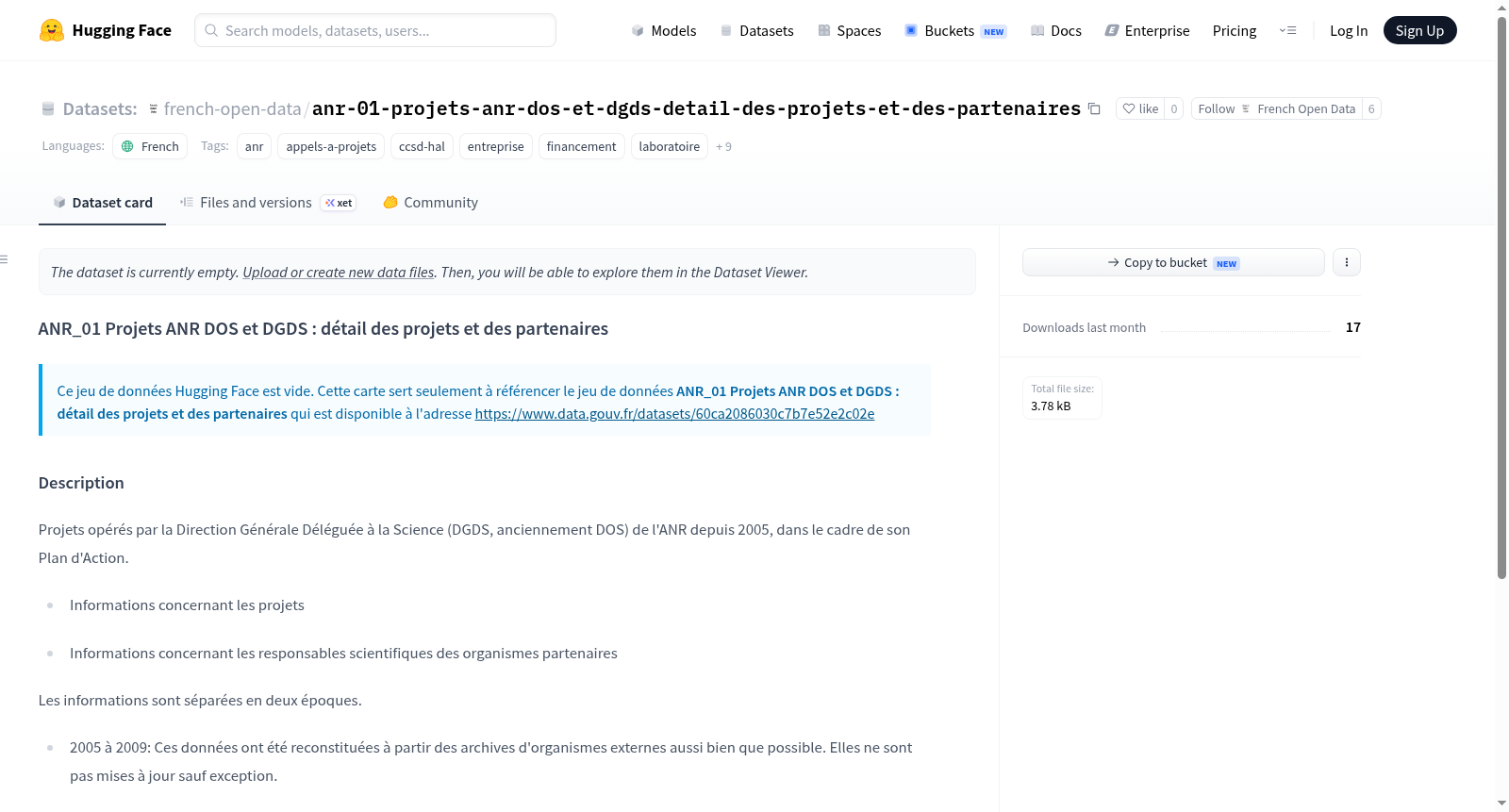Like this dataset

point(1140,108)
